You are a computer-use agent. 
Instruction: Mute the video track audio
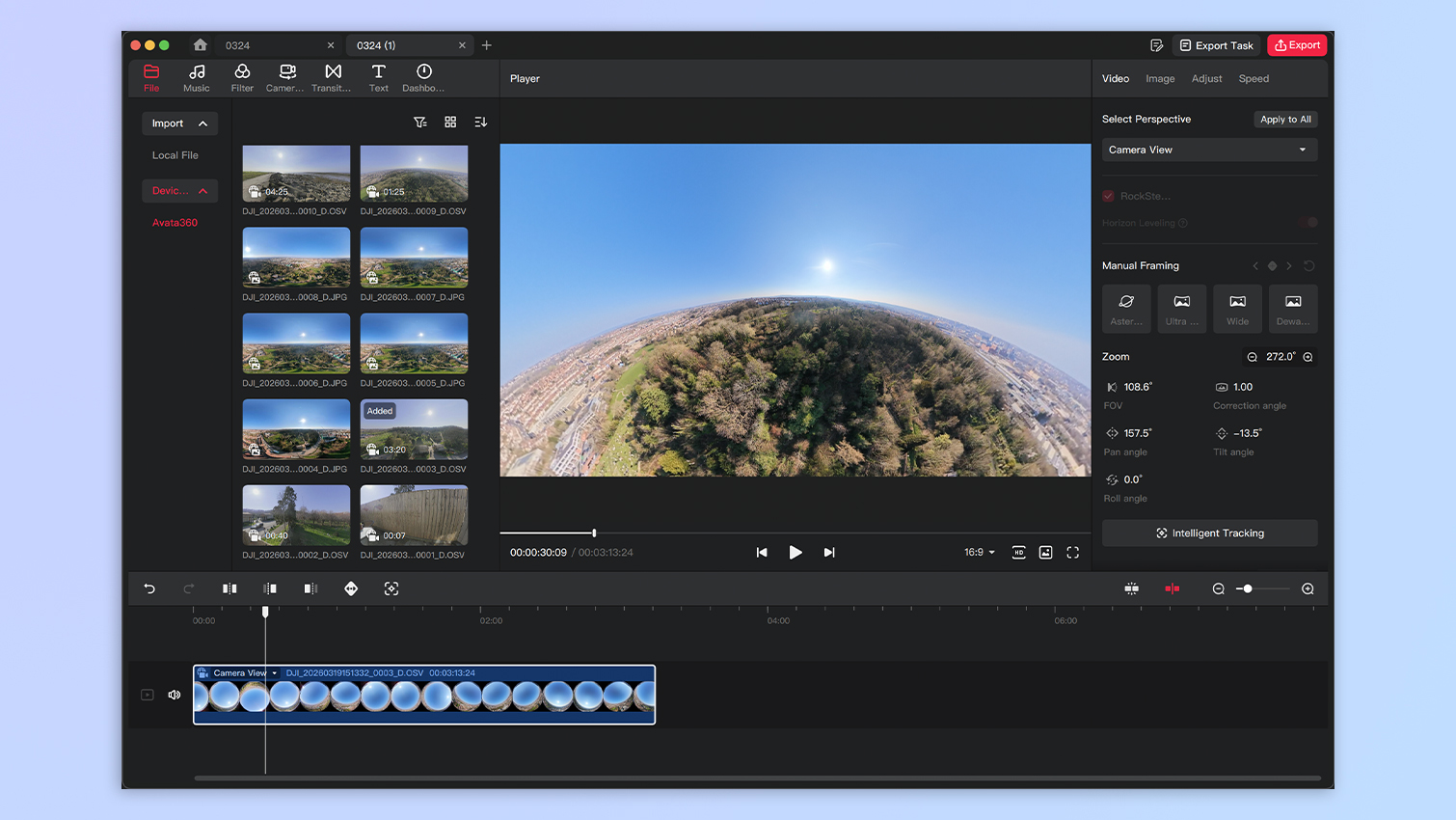tap(174, 694)
